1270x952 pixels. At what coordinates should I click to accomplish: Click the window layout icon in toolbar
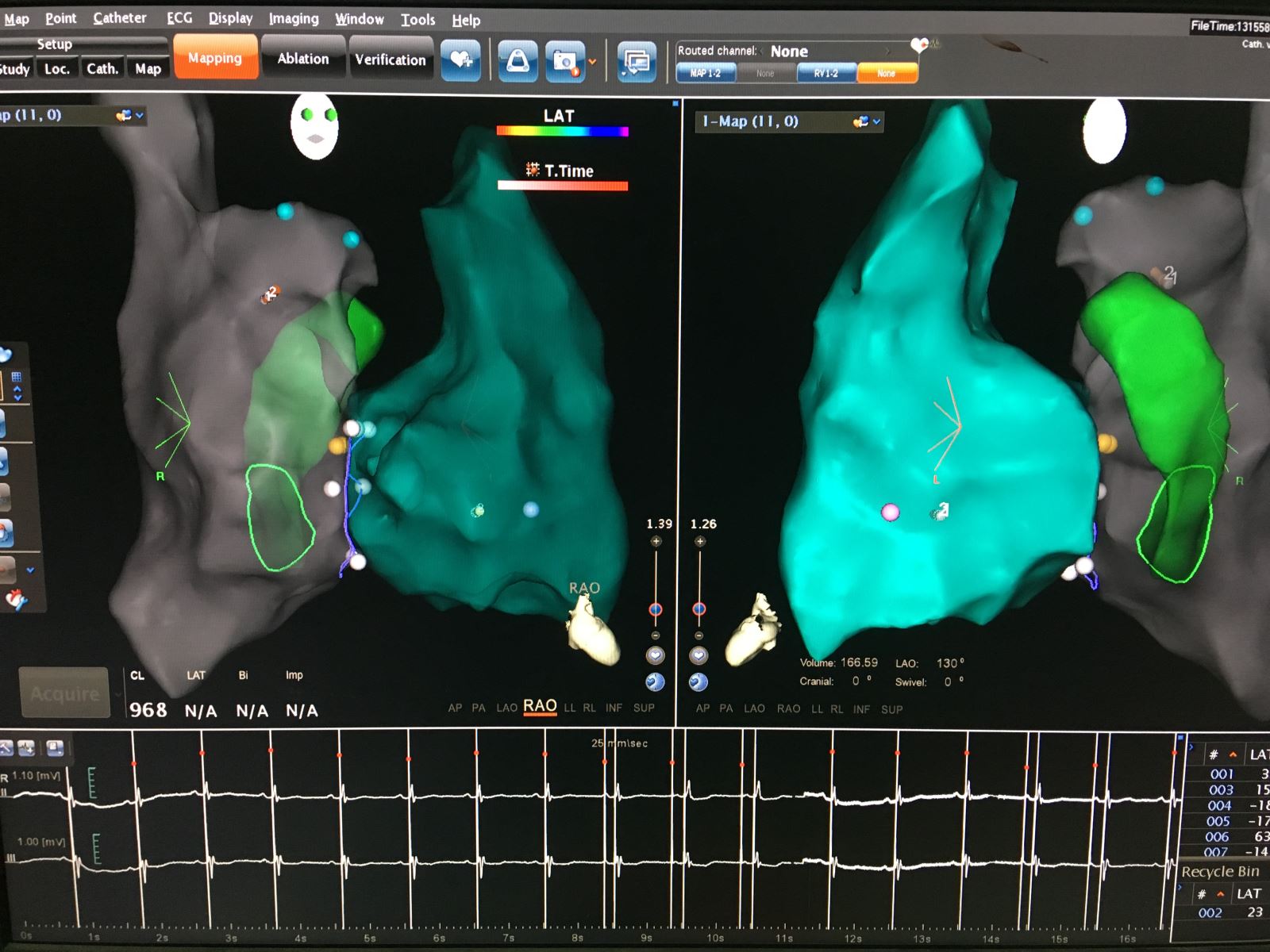tap(637, 61)
